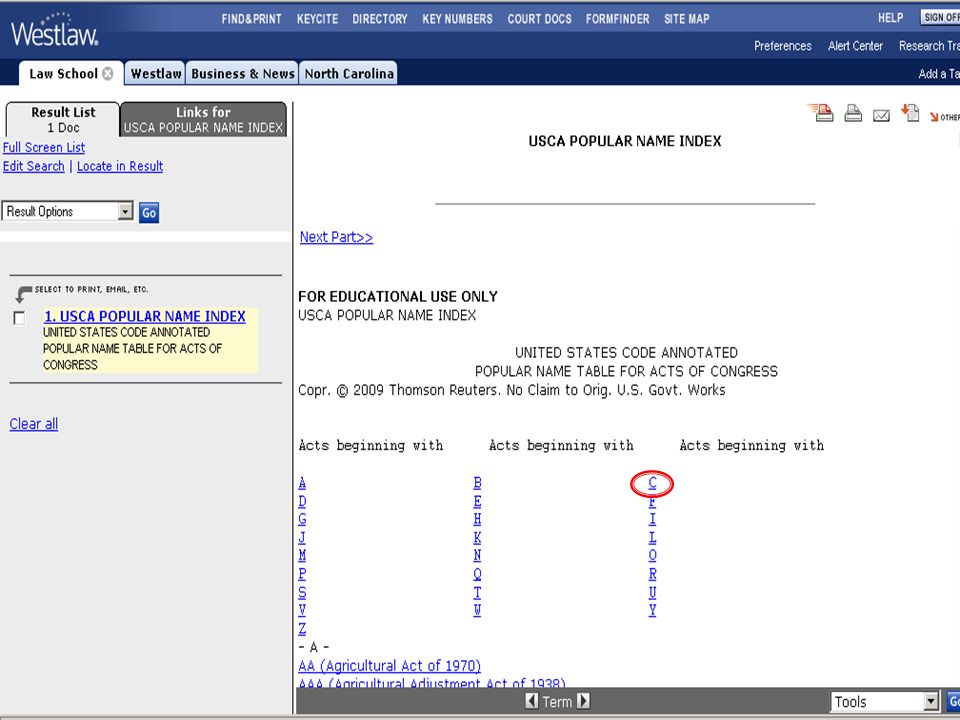This screenshot has width=960, height=720.
Task: Open Links for USCA Popular Name Index tab
Action: tap(203, 119)
